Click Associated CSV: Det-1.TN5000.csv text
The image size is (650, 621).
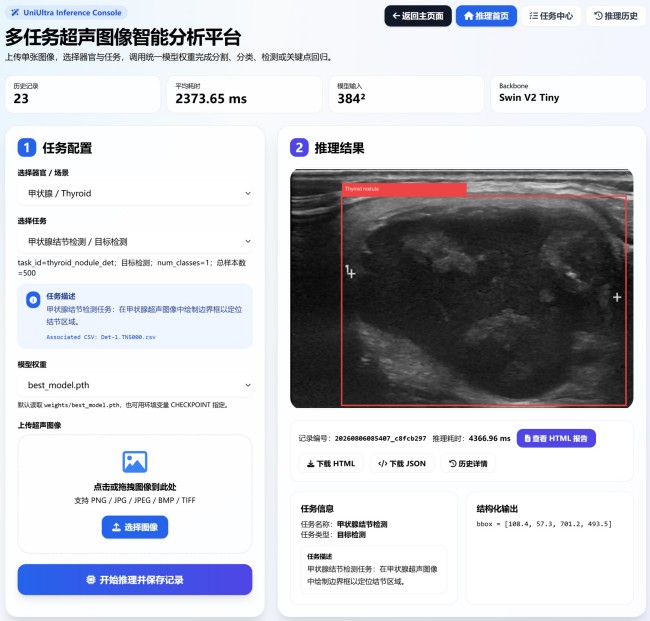coord(101,337)
